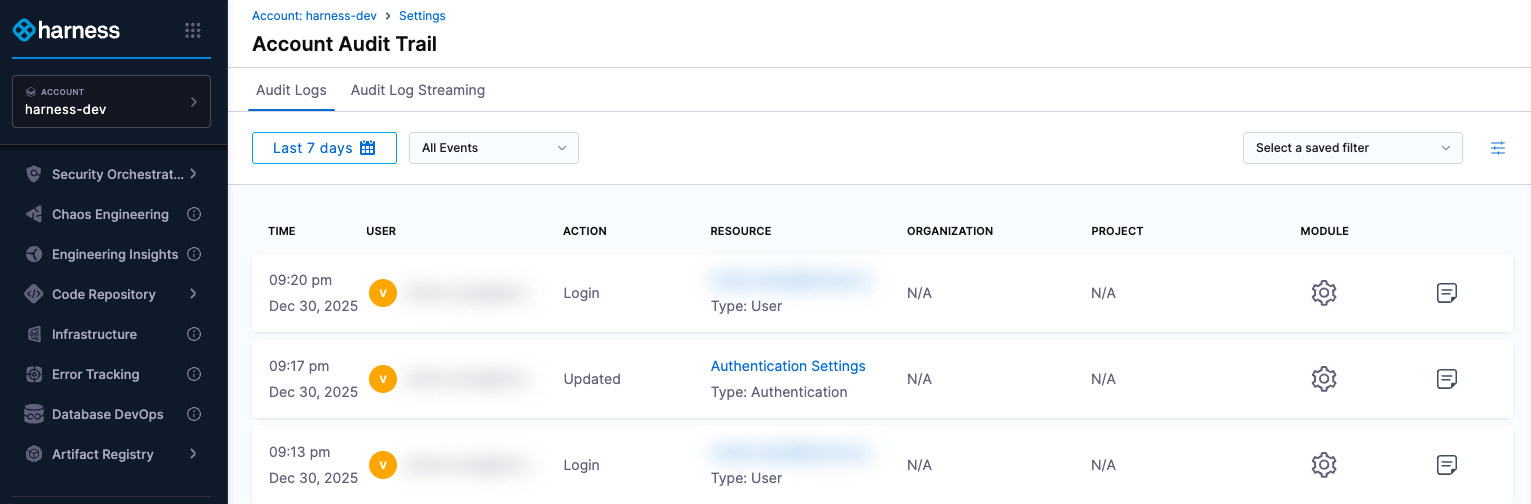The width and height of the screenshot is (1531, 504).
Task: Click the user avatar in 09:17 pm row
Action: (x=383, y=379)
